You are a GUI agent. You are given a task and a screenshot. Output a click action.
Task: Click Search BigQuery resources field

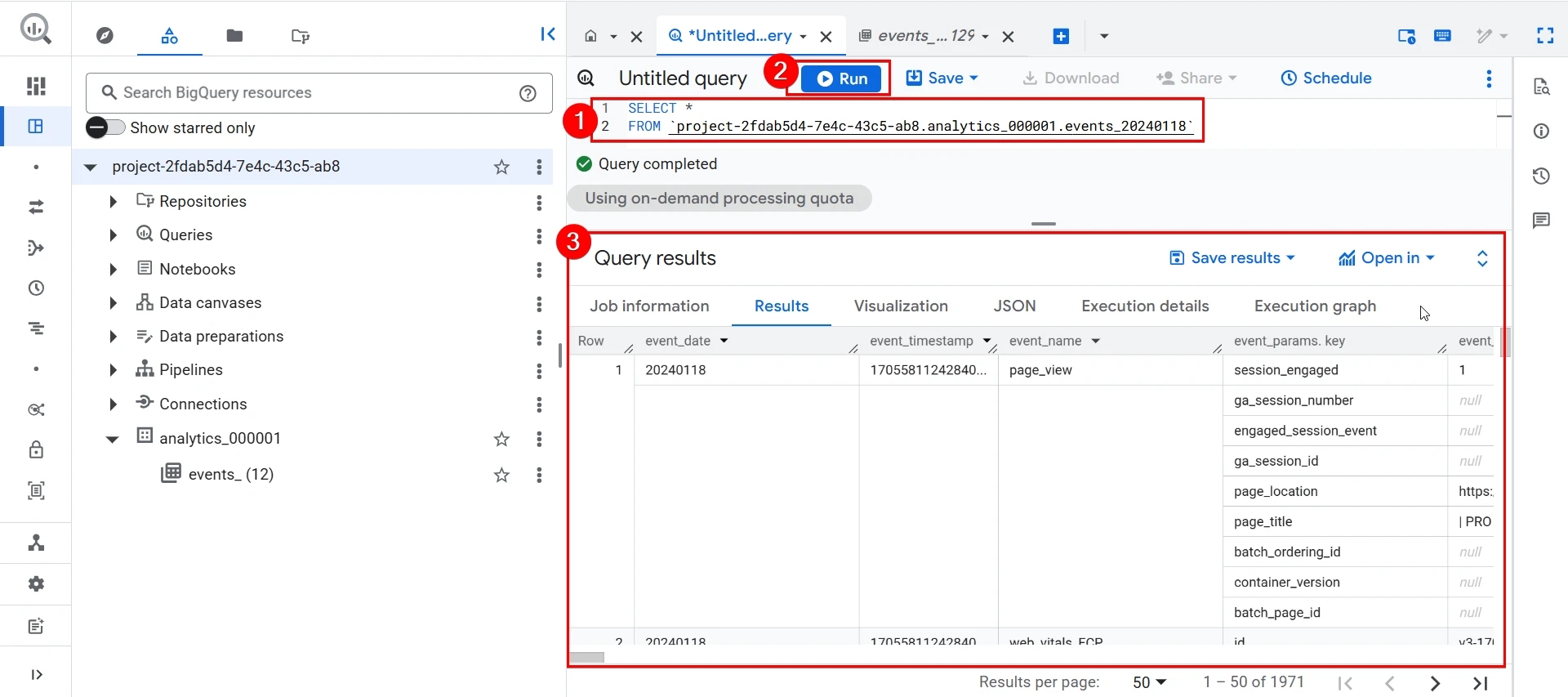coord(318,93)
